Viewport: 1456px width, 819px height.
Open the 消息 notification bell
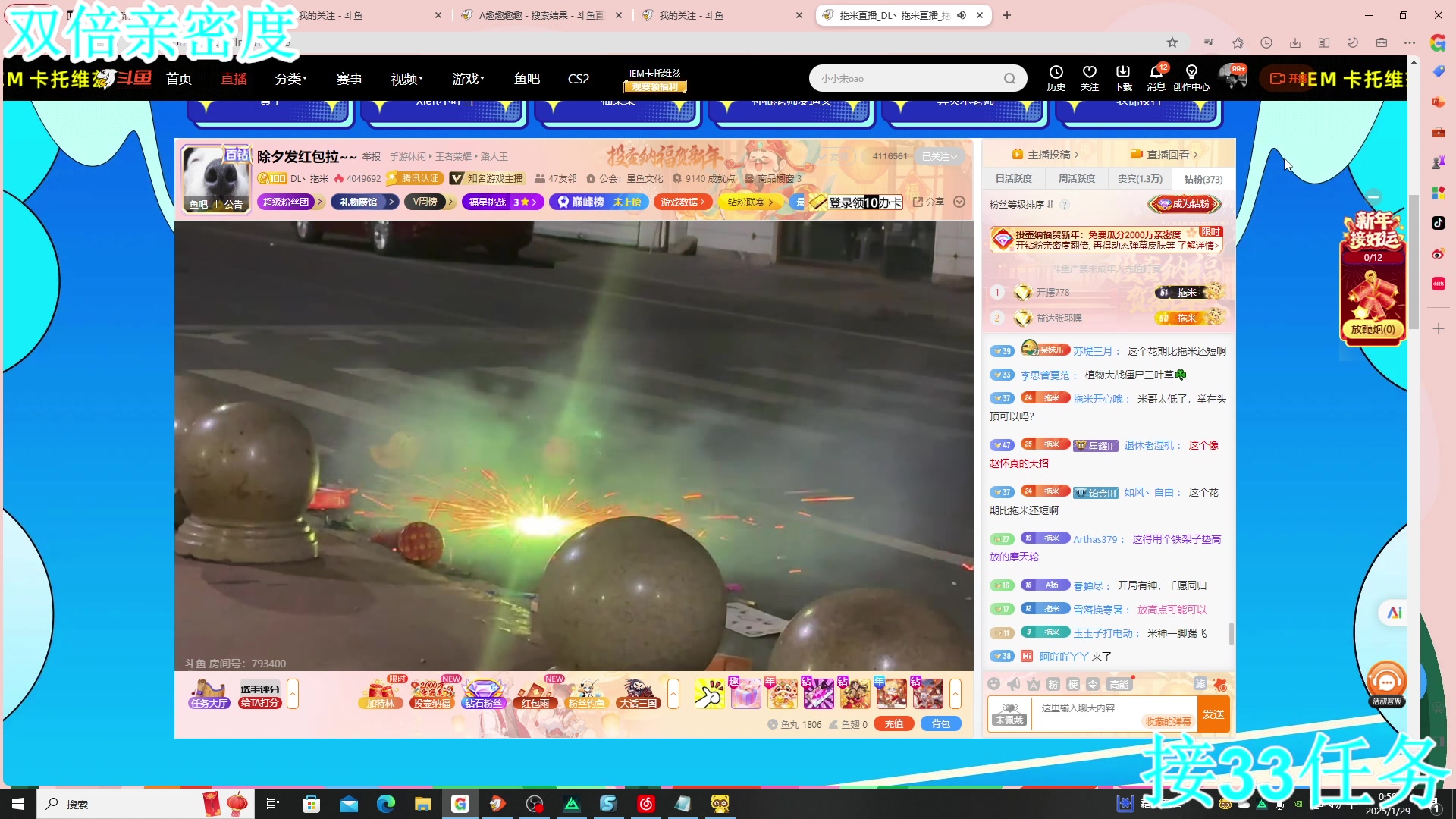coord(1156,77)
